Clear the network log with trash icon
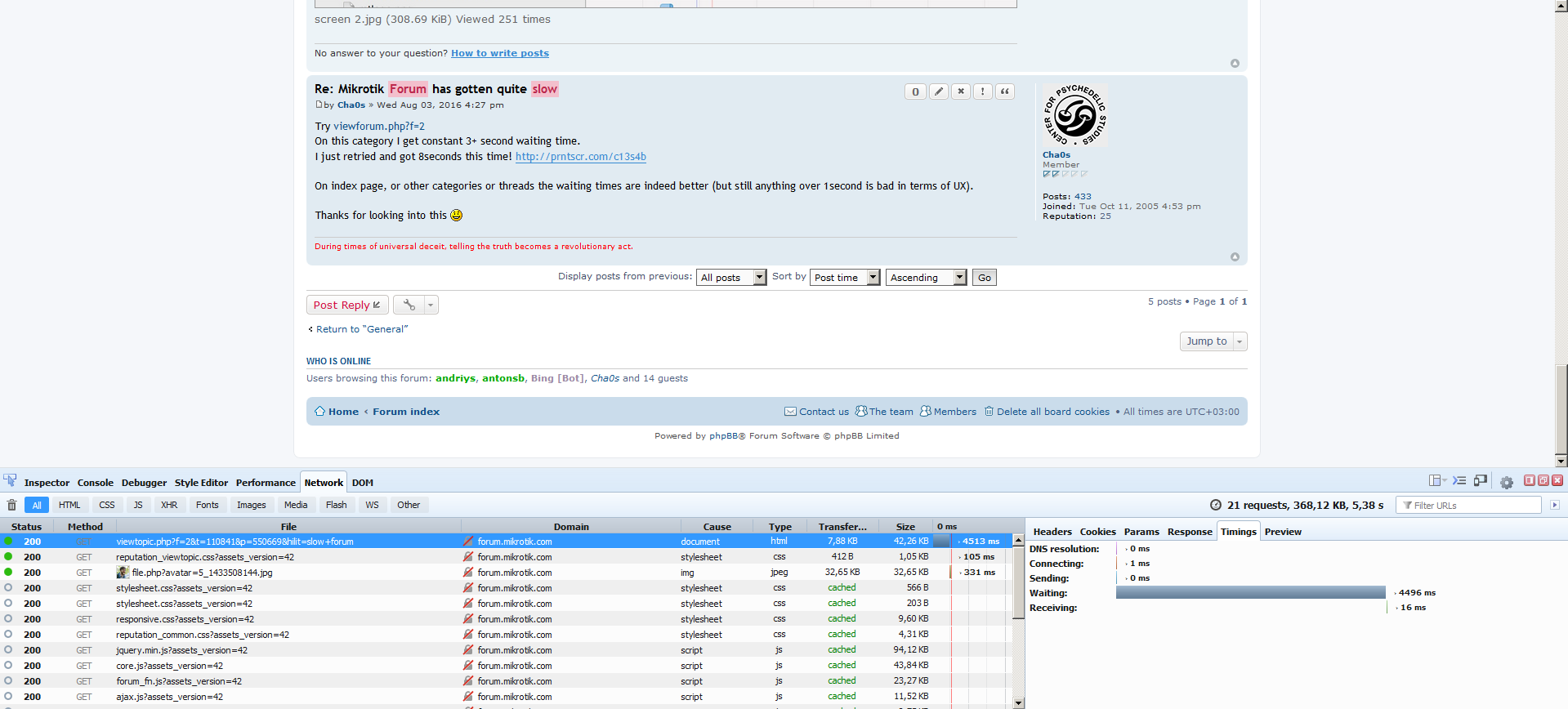The image size is (1568, 709). [11, 505]
